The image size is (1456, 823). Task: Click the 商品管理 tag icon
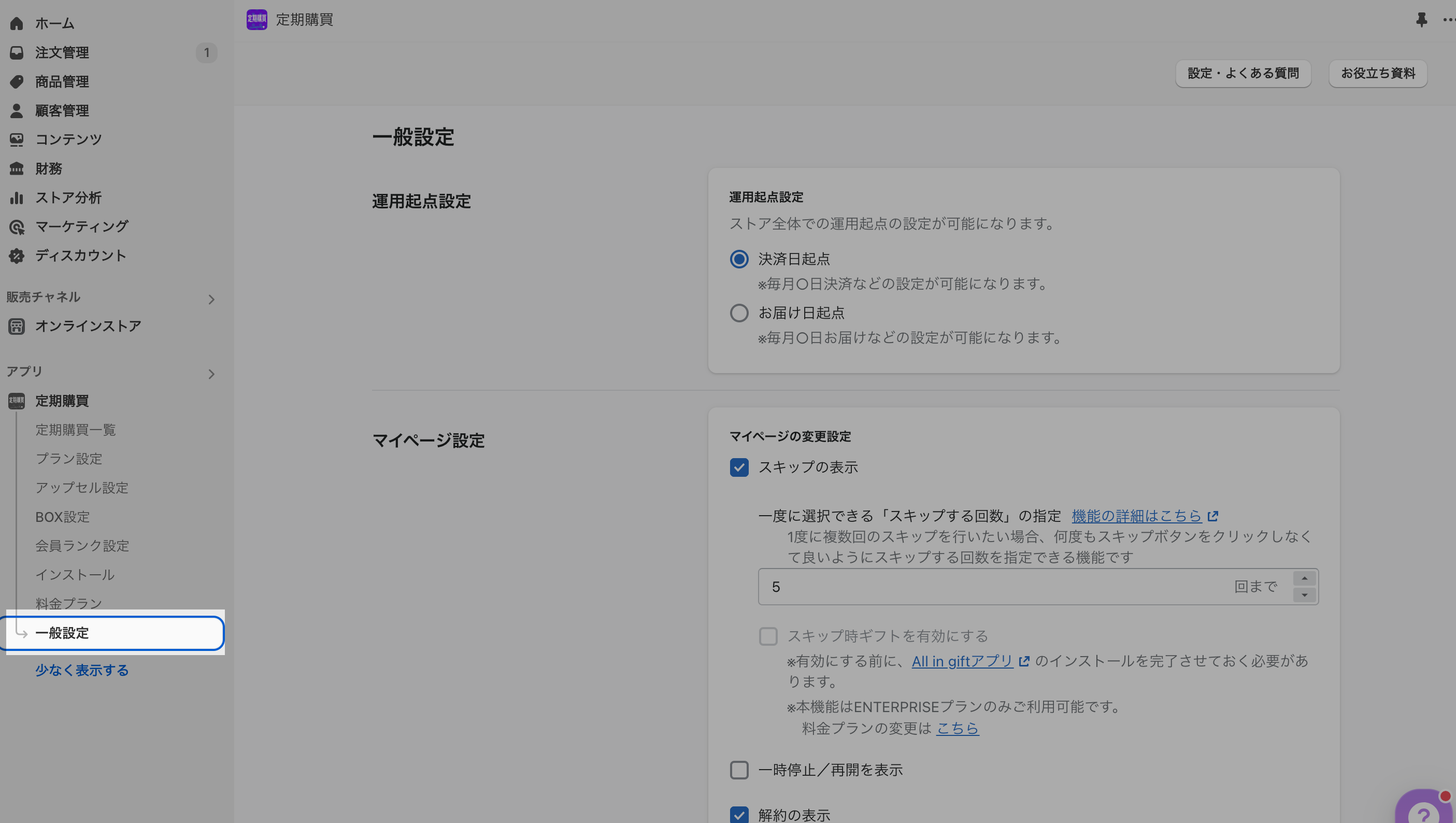tap(17, 81)
